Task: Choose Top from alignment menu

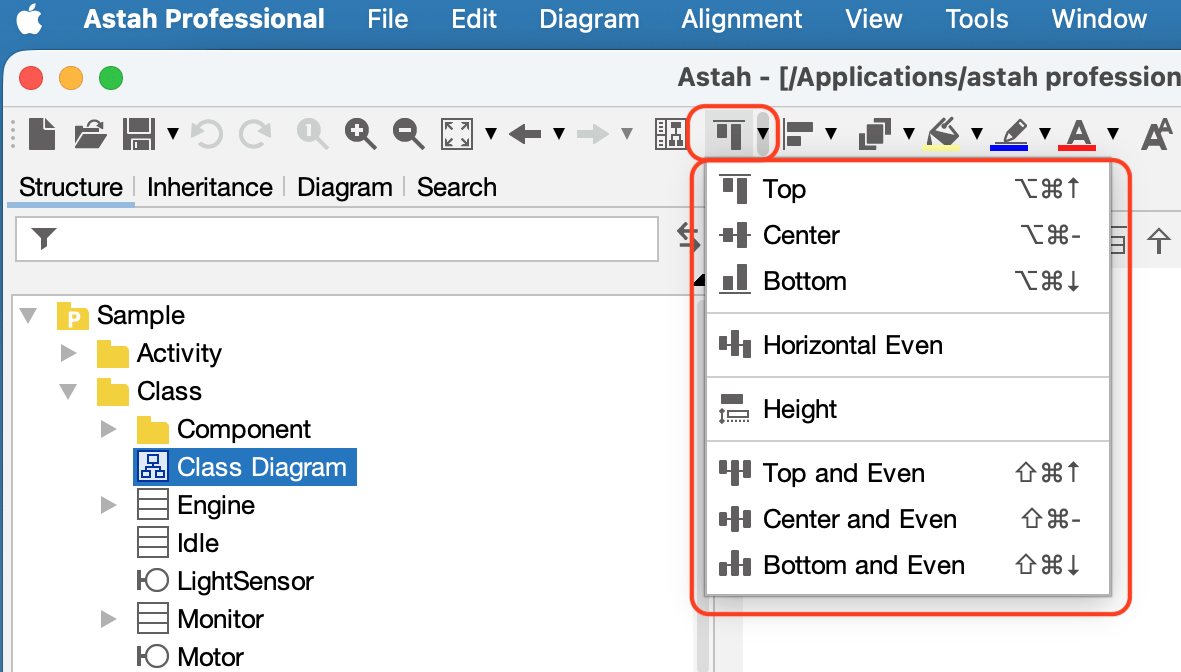Action: coord(908,189)
